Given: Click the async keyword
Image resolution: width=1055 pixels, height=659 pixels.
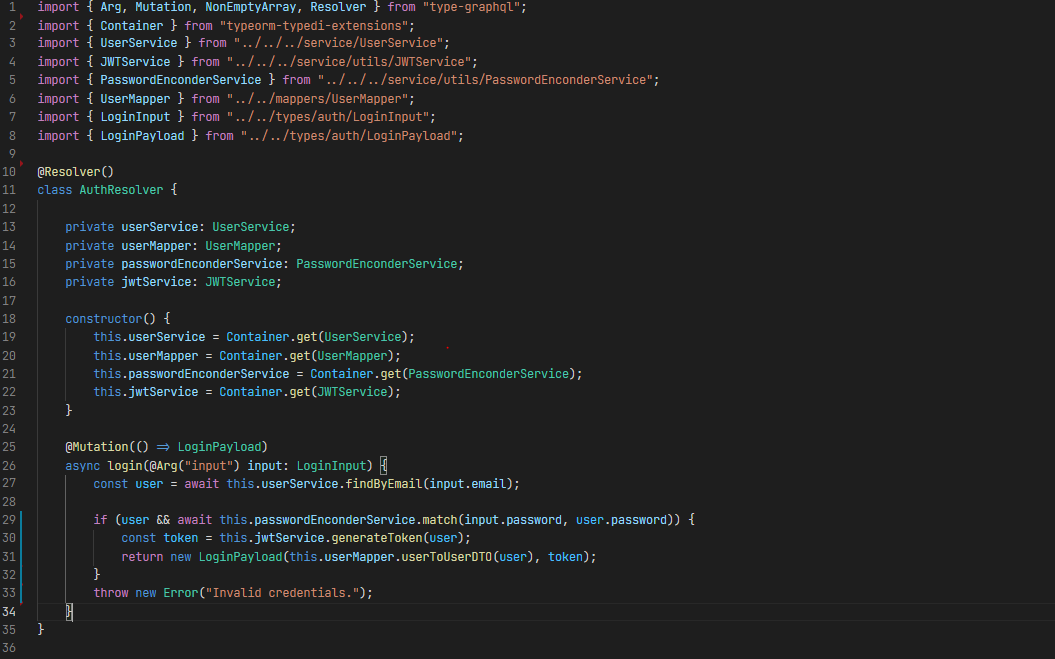Looking at the screenshot, I should tap(83, 466).
